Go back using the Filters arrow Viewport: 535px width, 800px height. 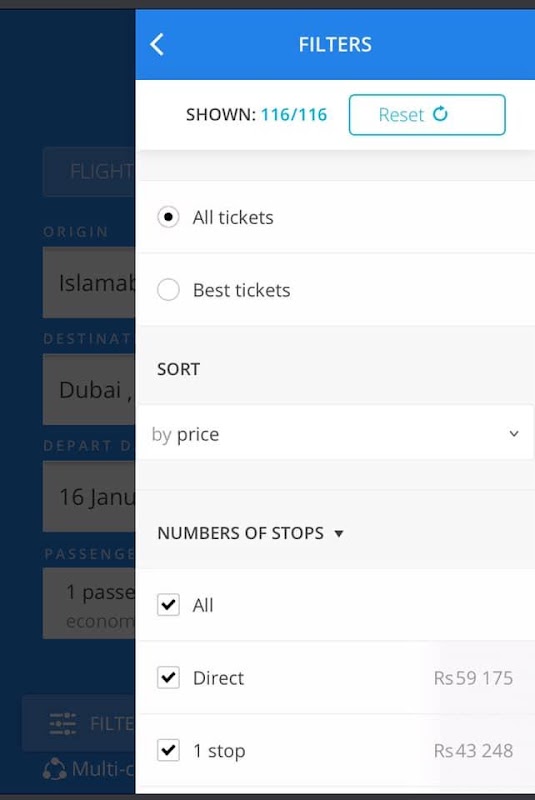157,44
